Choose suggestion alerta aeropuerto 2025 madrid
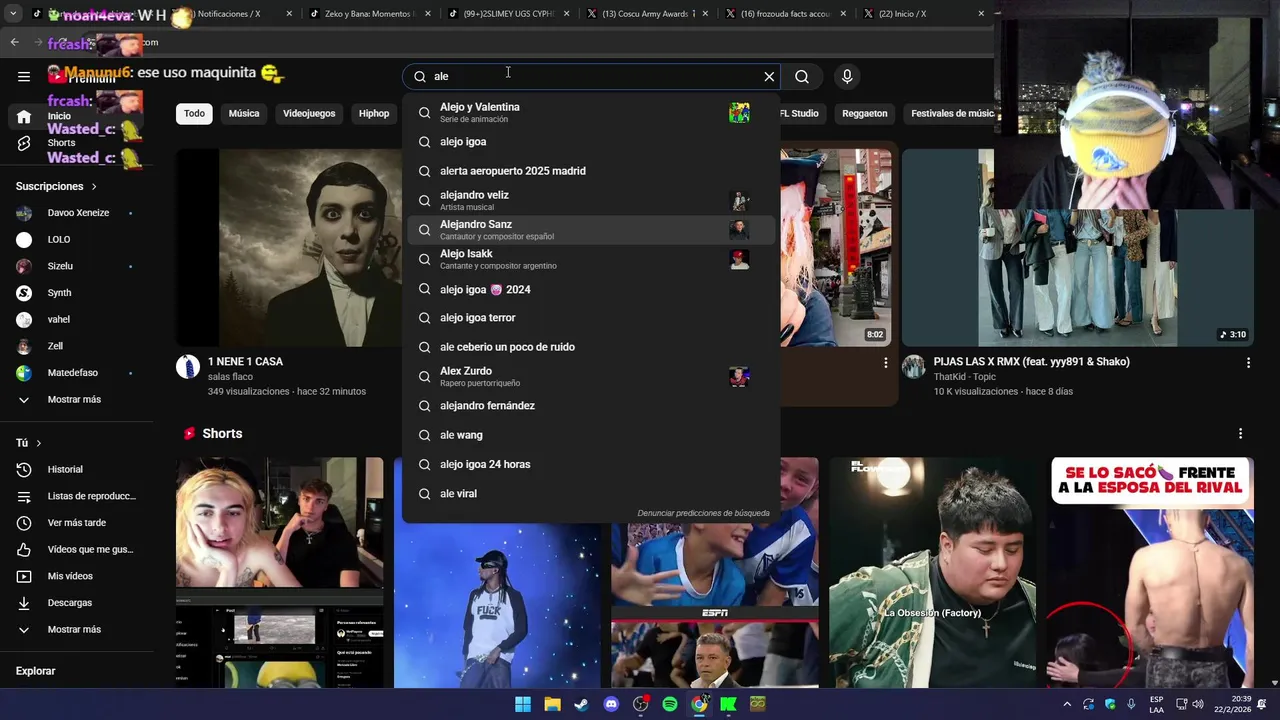 591,171
